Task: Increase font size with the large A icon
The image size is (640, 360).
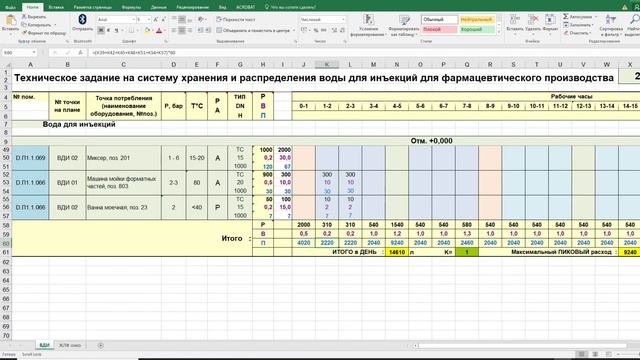Action: [156, 19]
